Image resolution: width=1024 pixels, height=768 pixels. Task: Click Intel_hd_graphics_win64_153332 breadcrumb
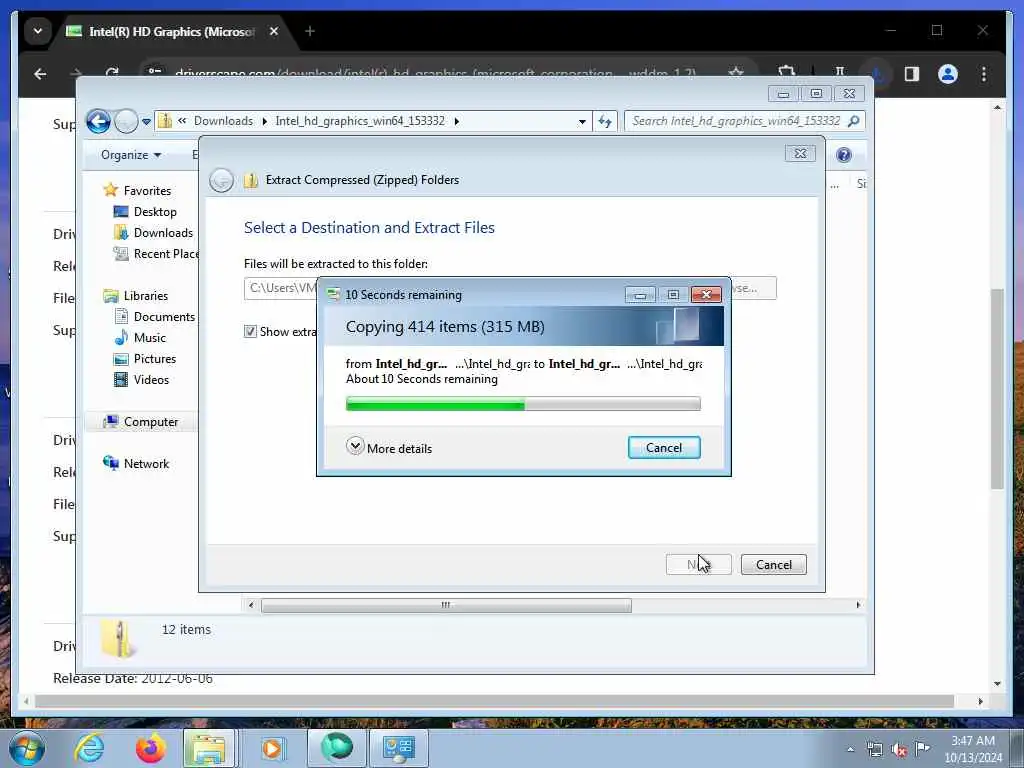pyautogui.click(x=360, y=121)
